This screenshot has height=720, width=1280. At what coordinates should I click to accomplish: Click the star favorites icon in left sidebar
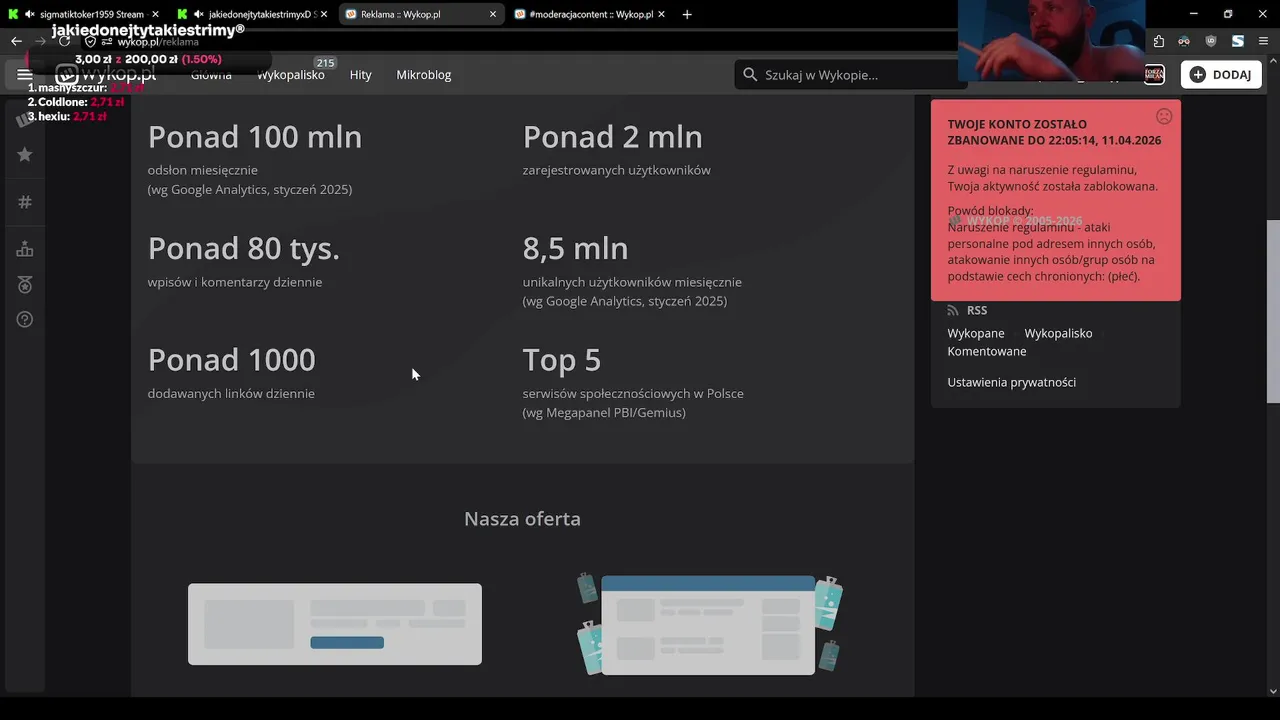[25, 154]
